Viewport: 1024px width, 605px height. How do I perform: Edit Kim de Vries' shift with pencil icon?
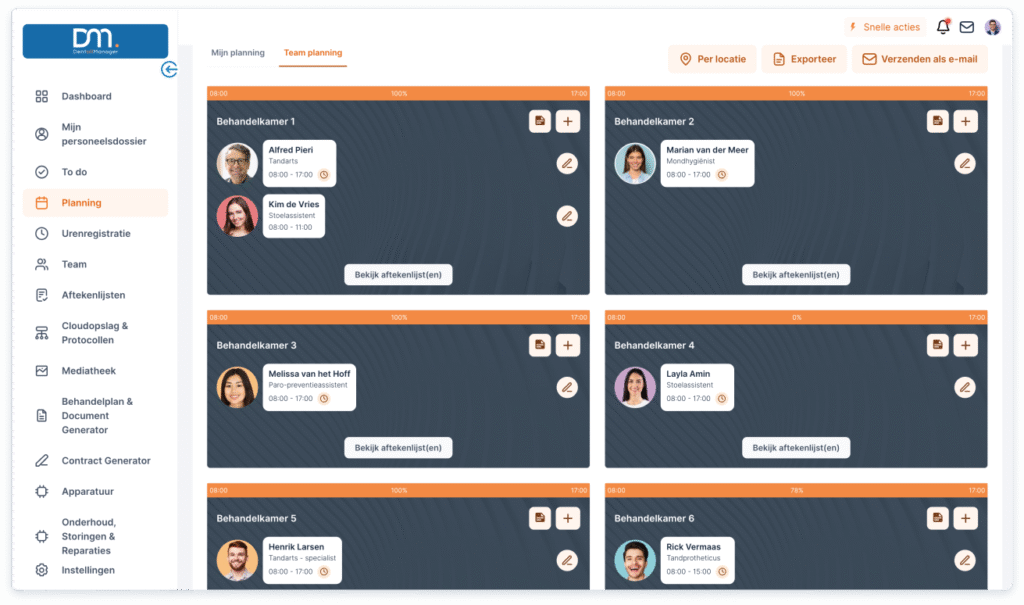[x=567, y=215]
